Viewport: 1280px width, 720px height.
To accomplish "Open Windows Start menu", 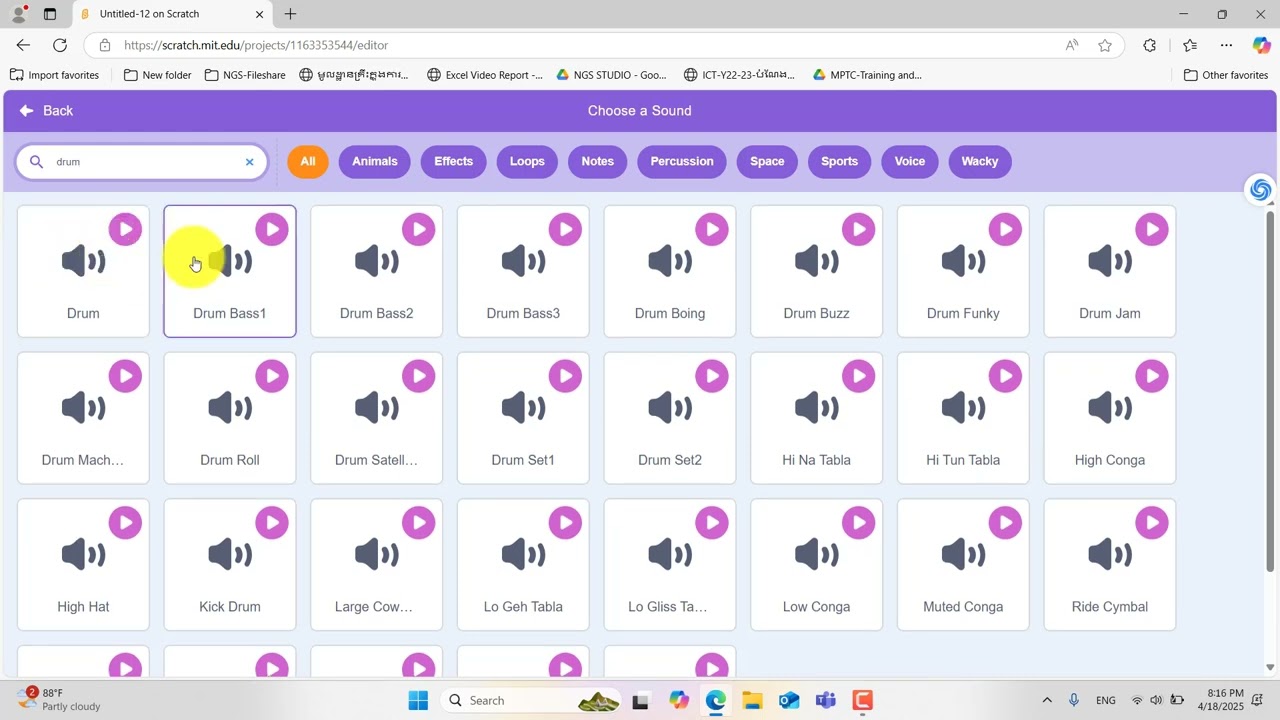I will 418,700.
